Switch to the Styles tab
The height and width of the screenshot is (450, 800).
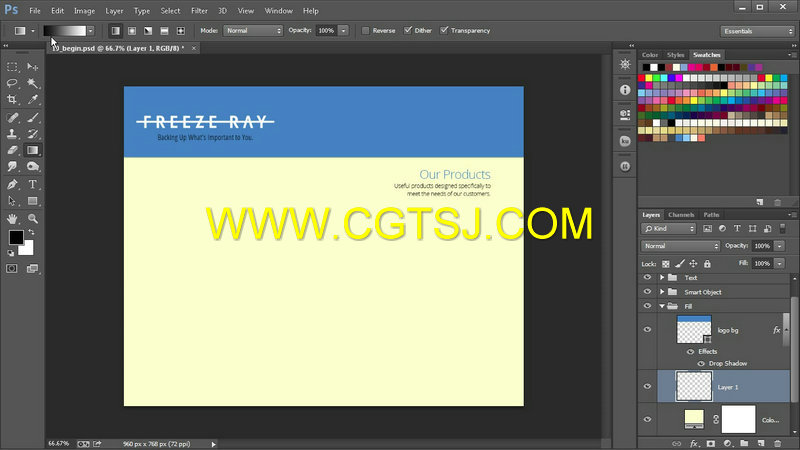pyautogui.click(x=676, y=55)
